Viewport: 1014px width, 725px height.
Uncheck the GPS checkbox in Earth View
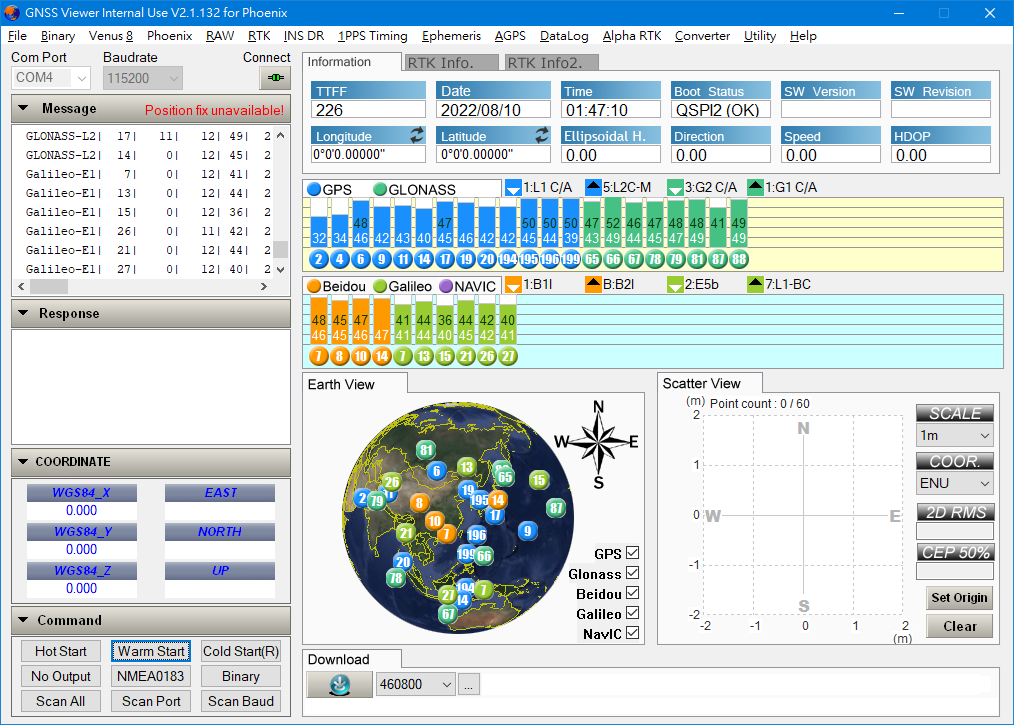632,554
